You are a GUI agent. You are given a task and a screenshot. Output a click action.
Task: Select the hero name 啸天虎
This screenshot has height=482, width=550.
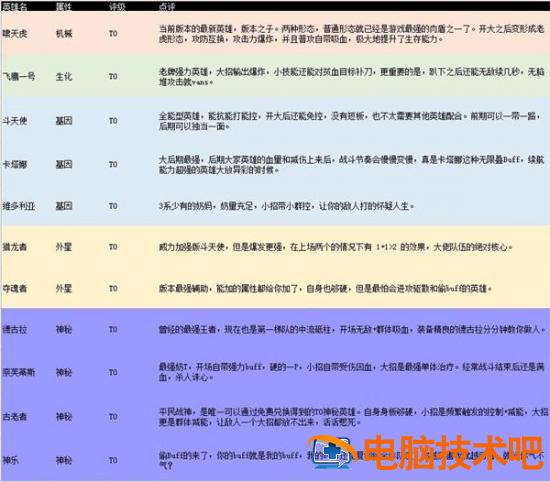point(14,34)
